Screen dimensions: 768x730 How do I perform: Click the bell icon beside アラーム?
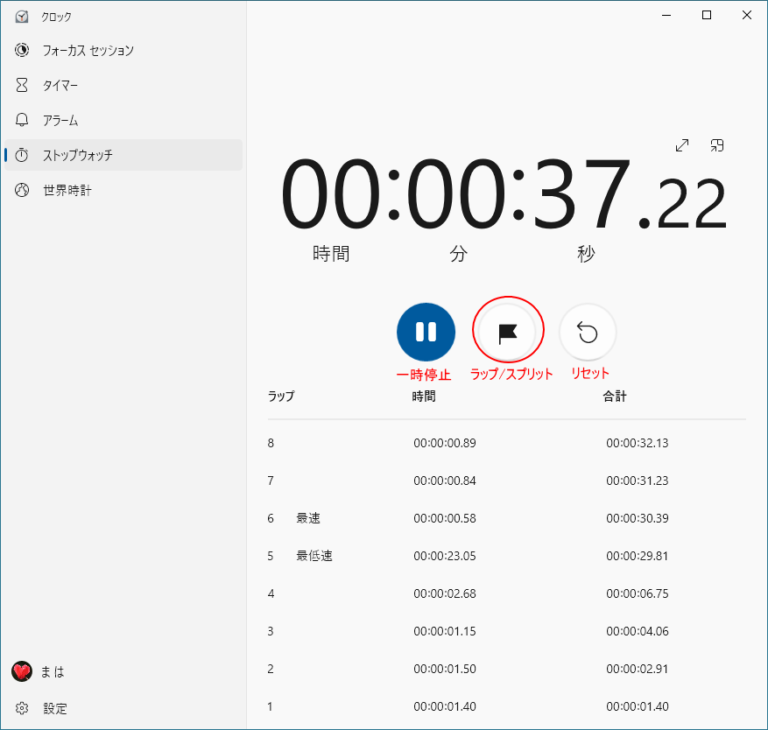click(22, 120)
